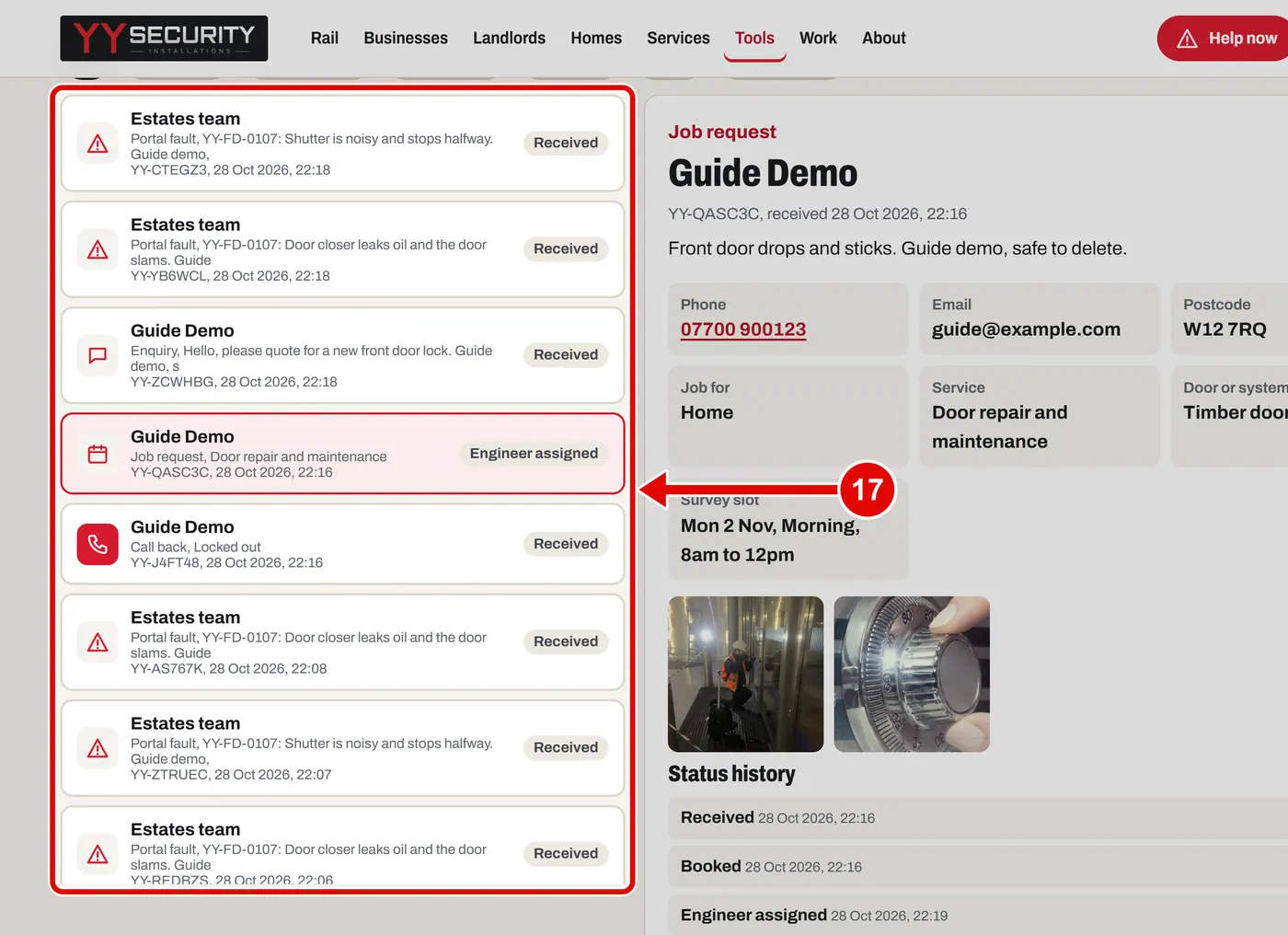
Task: Open the Guide Demo enquiry YY-ZCWHBG
Action: tap(343, 355)
